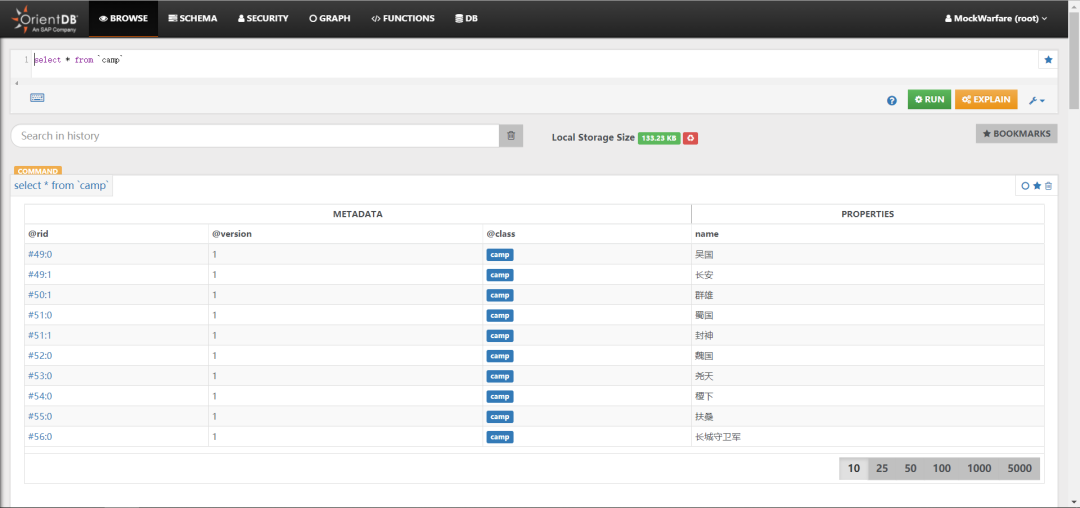Open record #55:0

tap(40, 416)
